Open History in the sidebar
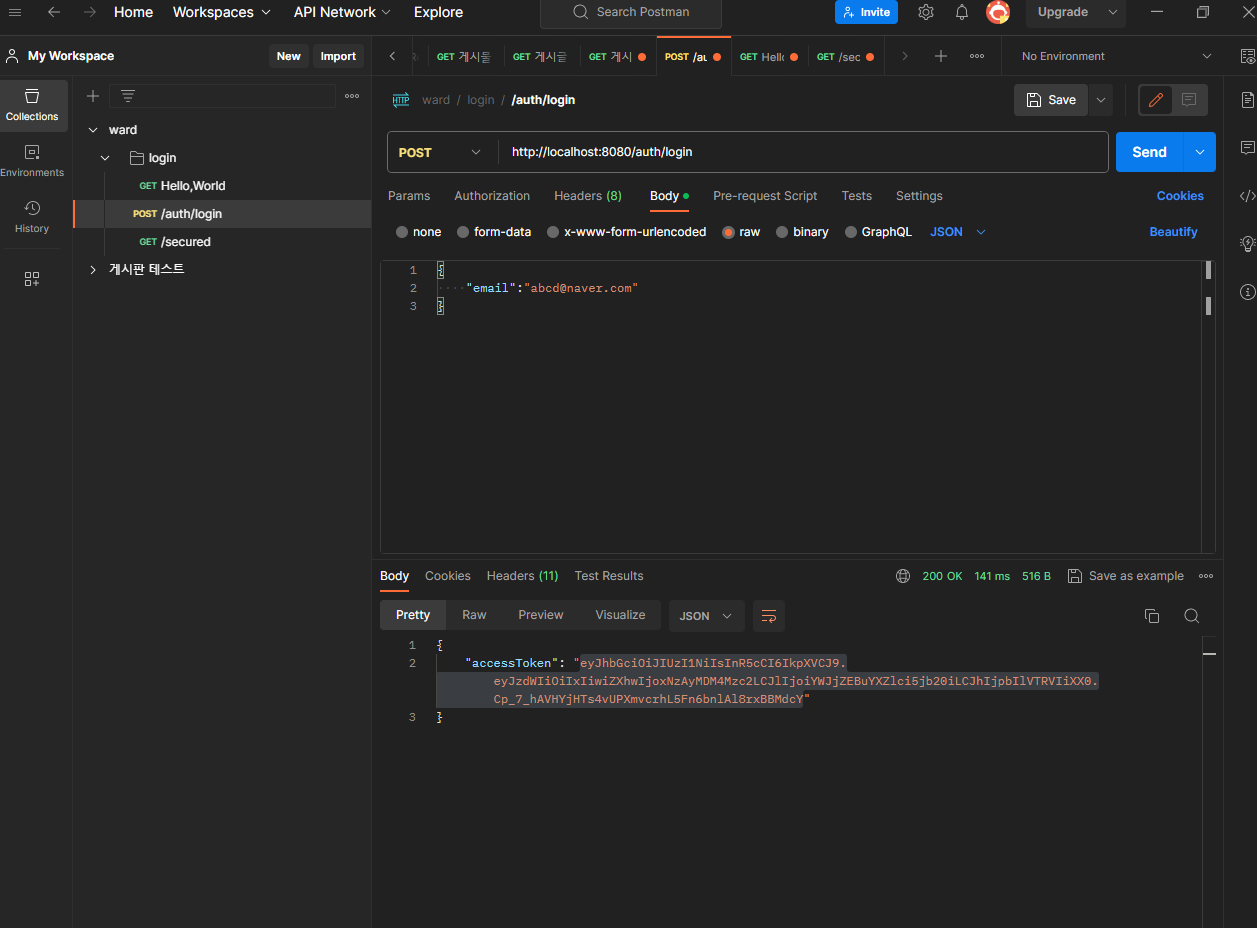Viewport: 1257px width, 928px height. (32, 217)
